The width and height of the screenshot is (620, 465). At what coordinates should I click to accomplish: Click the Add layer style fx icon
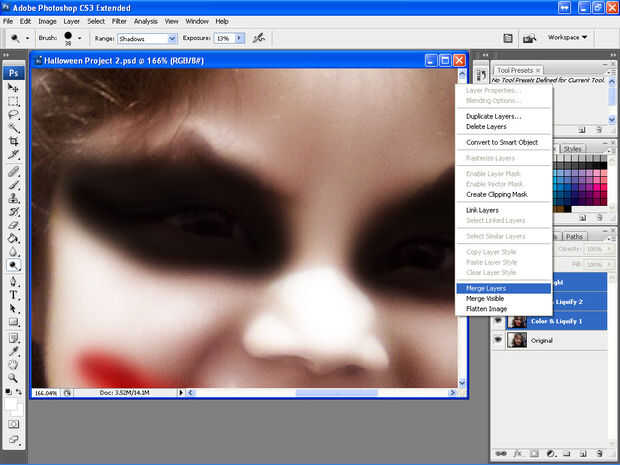click(x=518, y=453)
